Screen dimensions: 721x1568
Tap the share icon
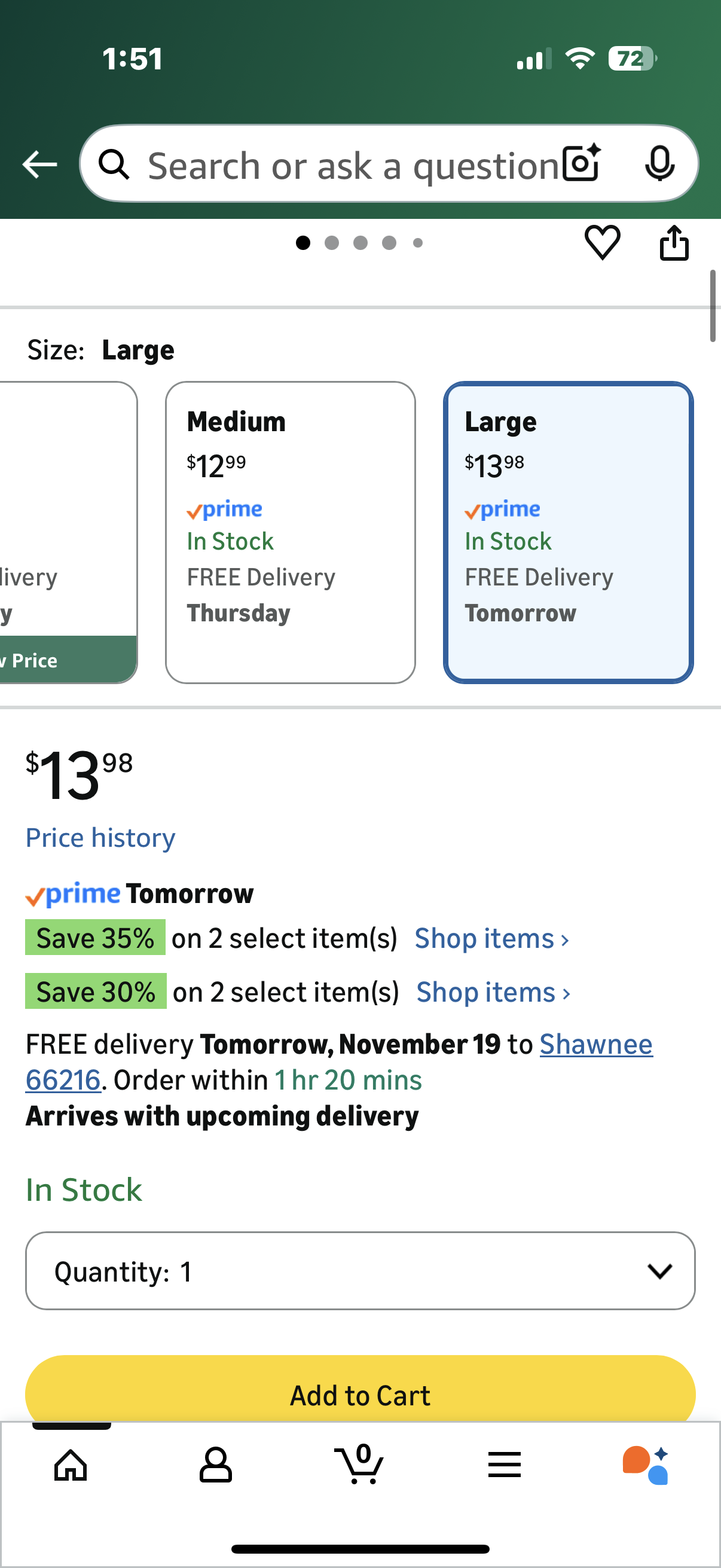(x=674, y=243)
